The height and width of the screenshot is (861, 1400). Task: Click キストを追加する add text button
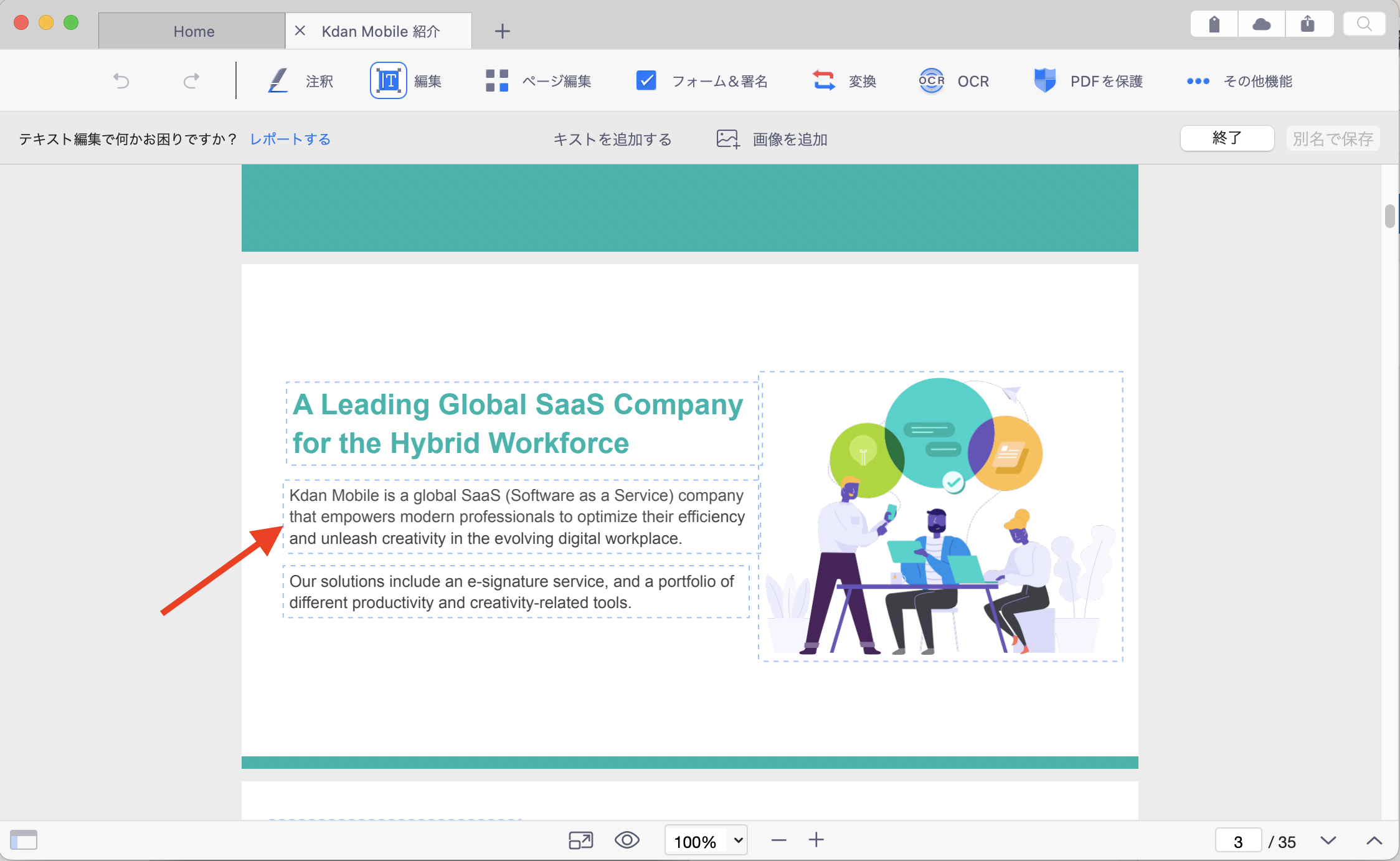point(613,139)
